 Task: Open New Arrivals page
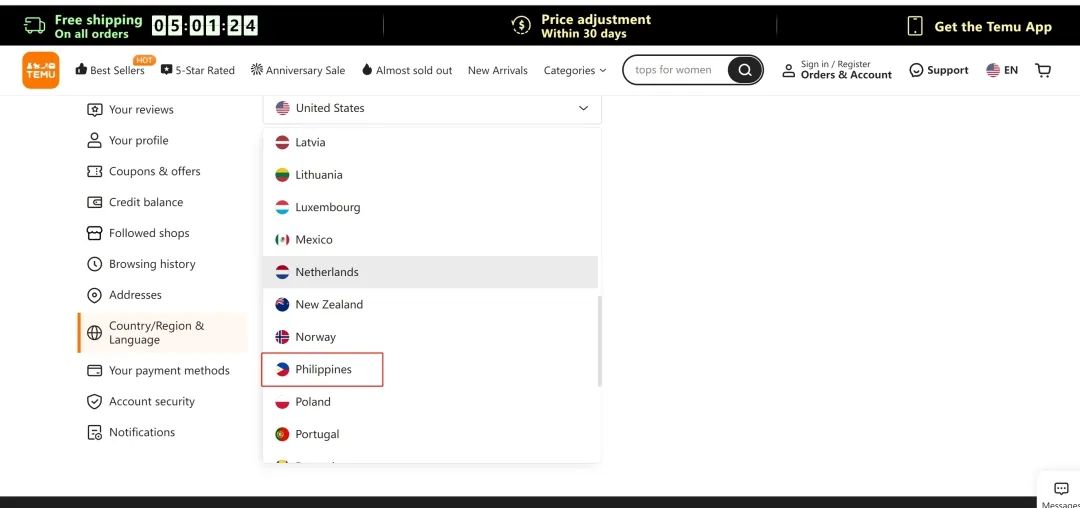497,70
